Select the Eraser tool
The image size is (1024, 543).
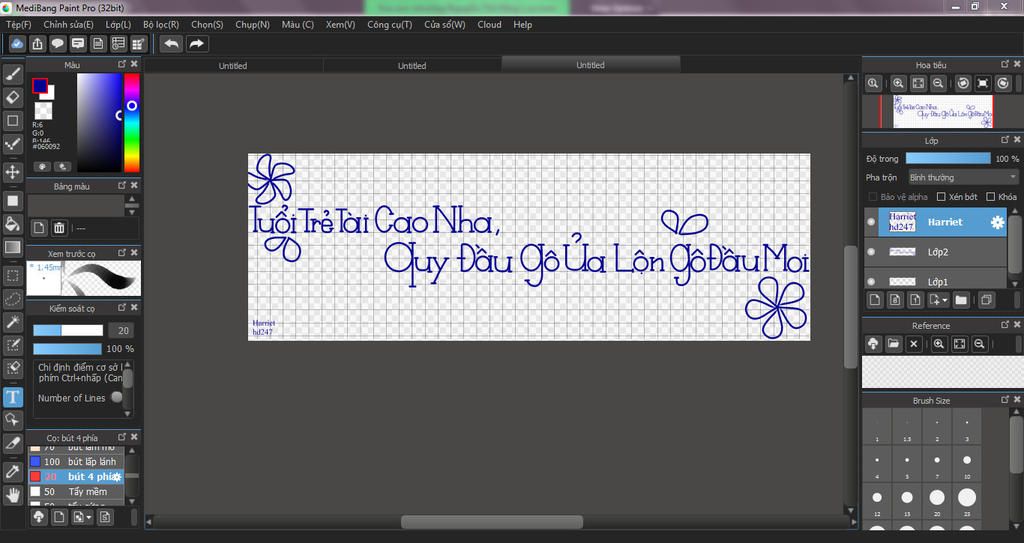[12, 97]
